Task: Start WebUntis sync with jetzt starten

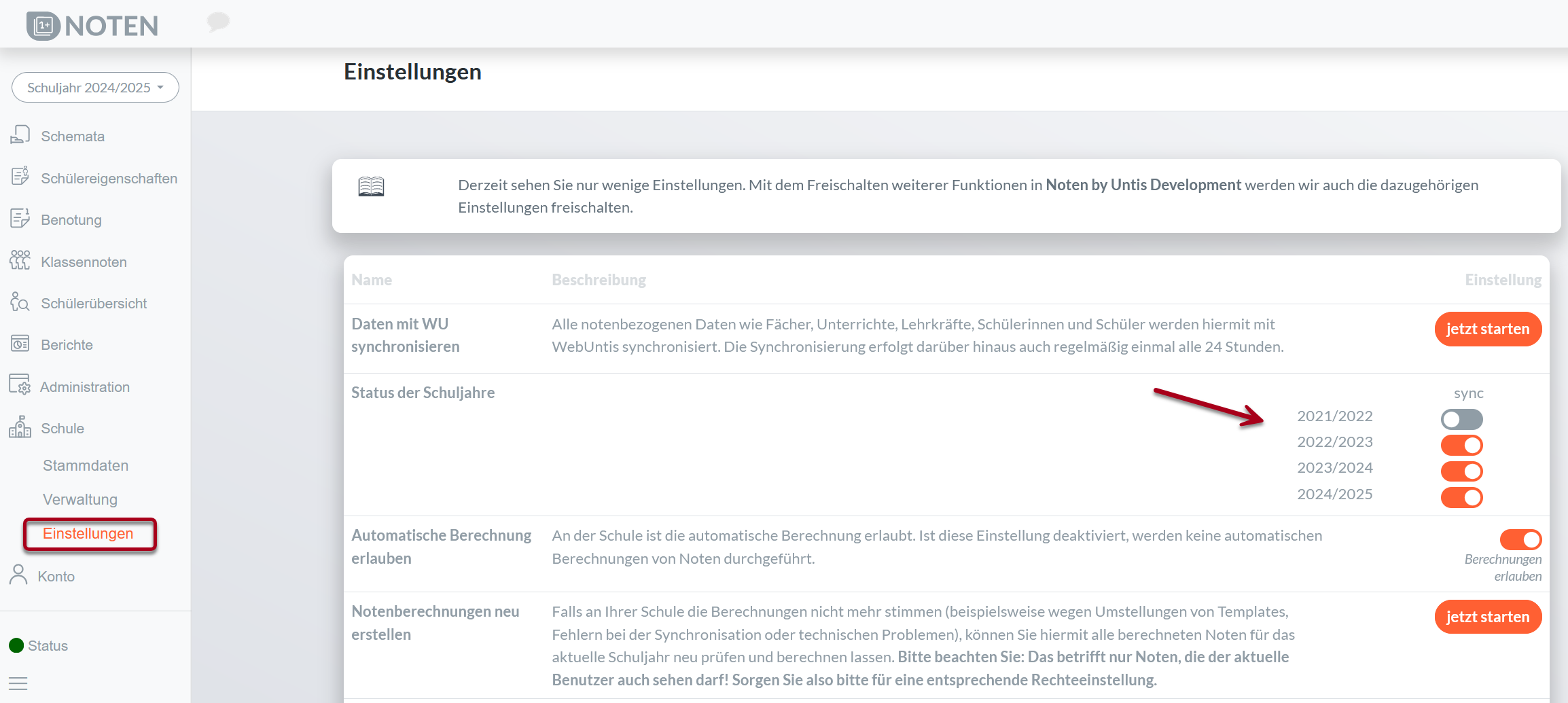Action: click(x=1488, y=329)
